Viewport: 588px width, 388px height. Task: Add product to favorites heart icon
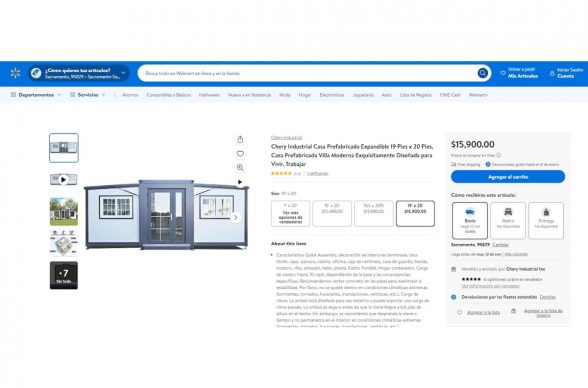(x=240, y=153)
